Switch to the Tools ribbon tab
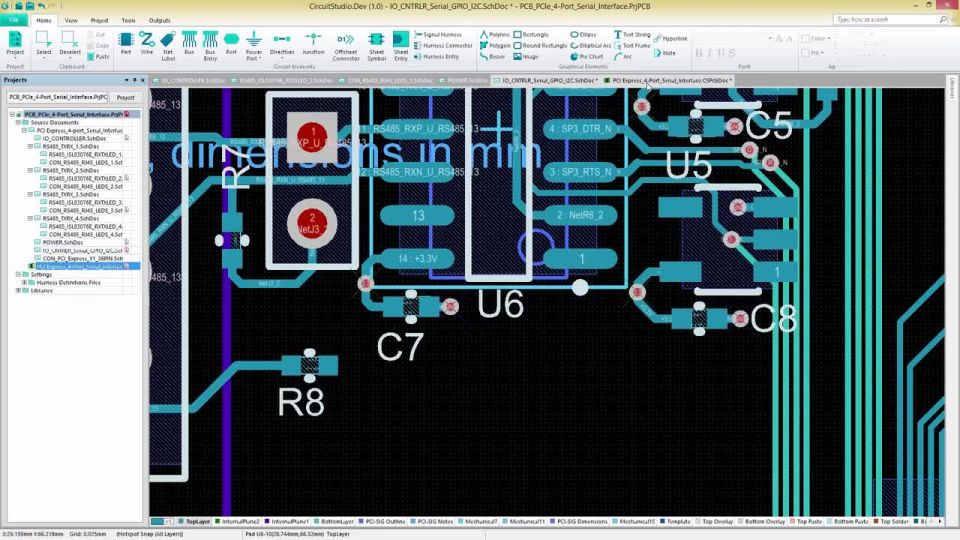960x540 pixels. (x=128, y=20)
